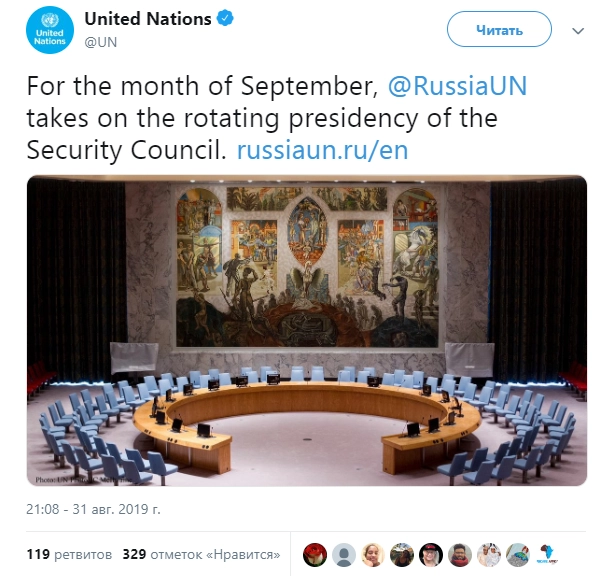The height and width of the screenshot is (576, 604).
Task: Open the @RussiaUN mention
Action: tap(455, 86)
